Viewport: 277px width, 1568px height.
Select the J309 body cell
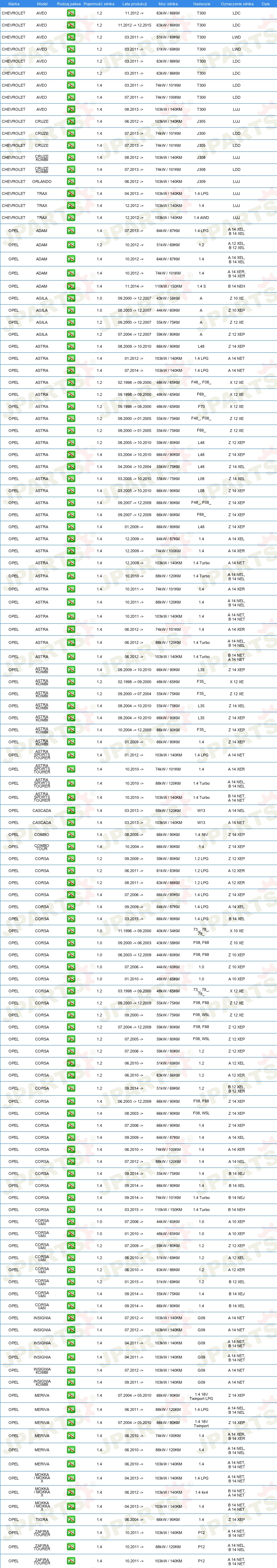tap(202, 181)
